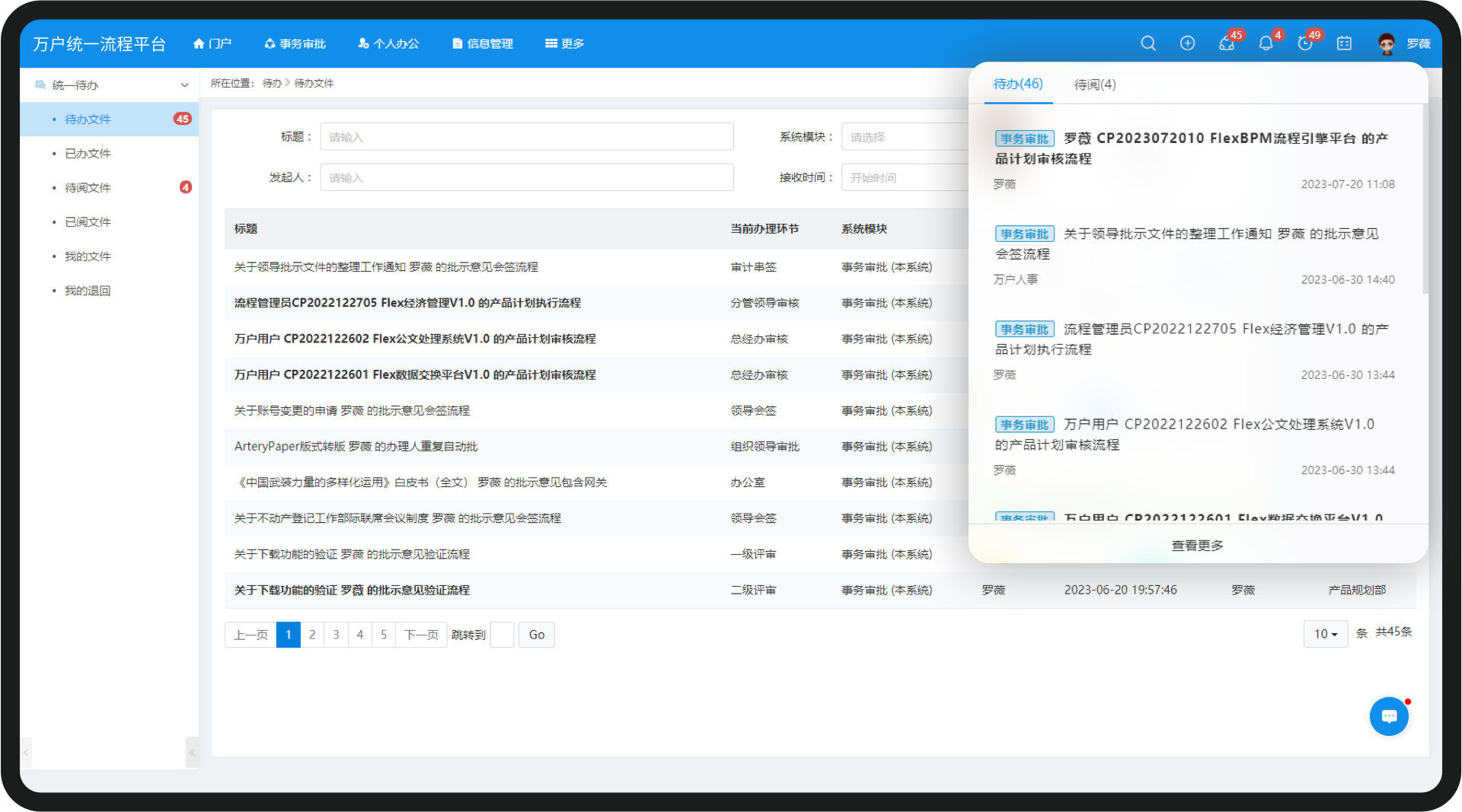The image size is (1462, 812).
Task: Collapse the sidebar with the arrow handle
Action: 192,753
